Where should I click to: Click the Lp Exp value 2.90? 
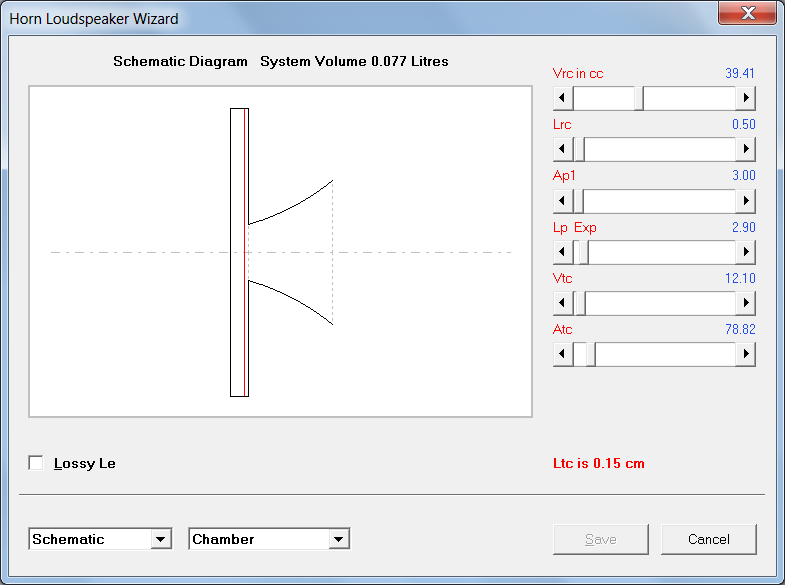click(743, 228)
